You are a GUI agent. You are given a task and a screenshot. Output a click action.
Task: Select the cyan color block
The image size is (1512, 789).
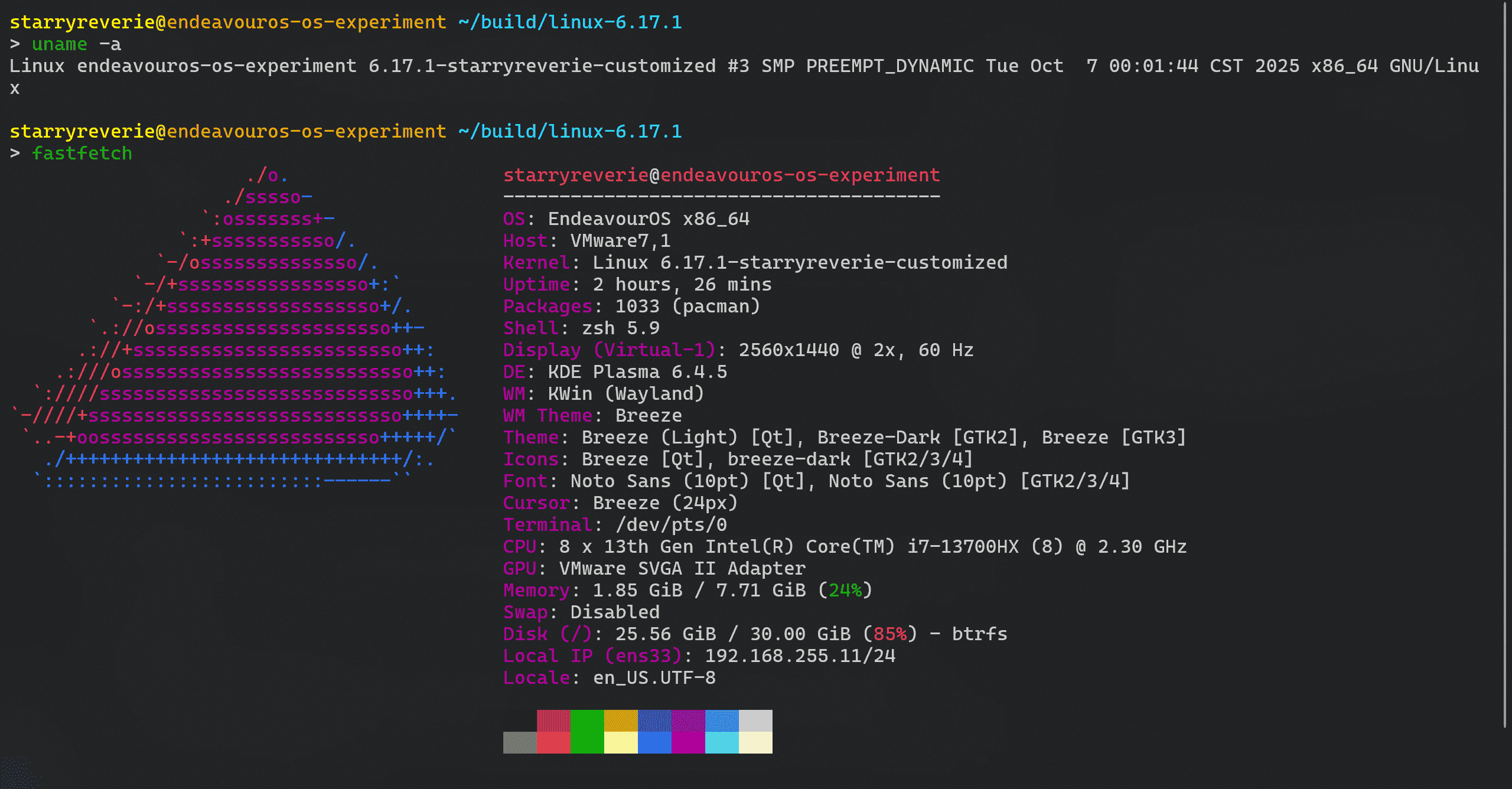click(722, 742)
